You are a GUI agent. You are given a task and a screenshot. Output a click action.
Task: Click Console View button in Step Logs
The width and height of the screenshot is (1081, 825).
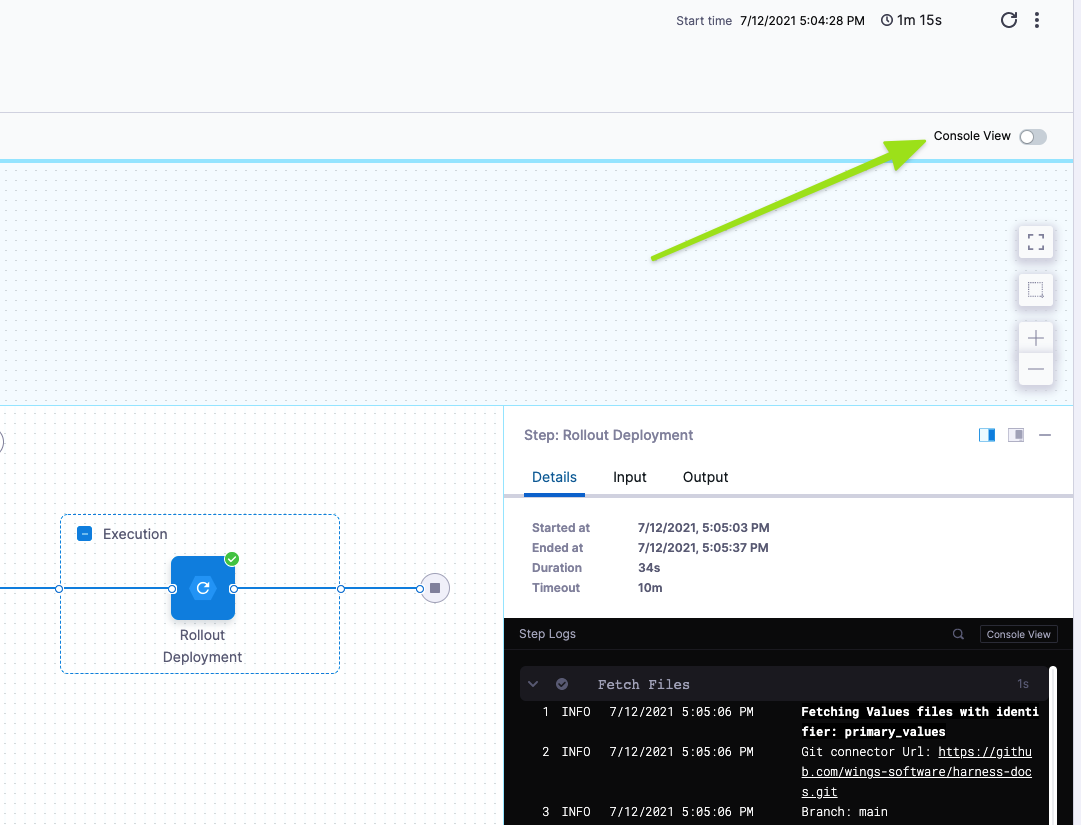pos(1018,634)
